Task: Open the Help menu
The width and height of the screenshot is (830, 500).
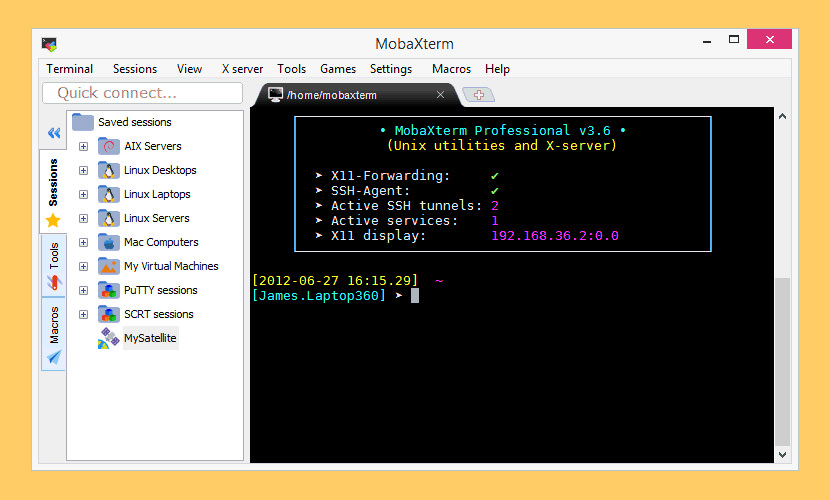Action: 497,69
